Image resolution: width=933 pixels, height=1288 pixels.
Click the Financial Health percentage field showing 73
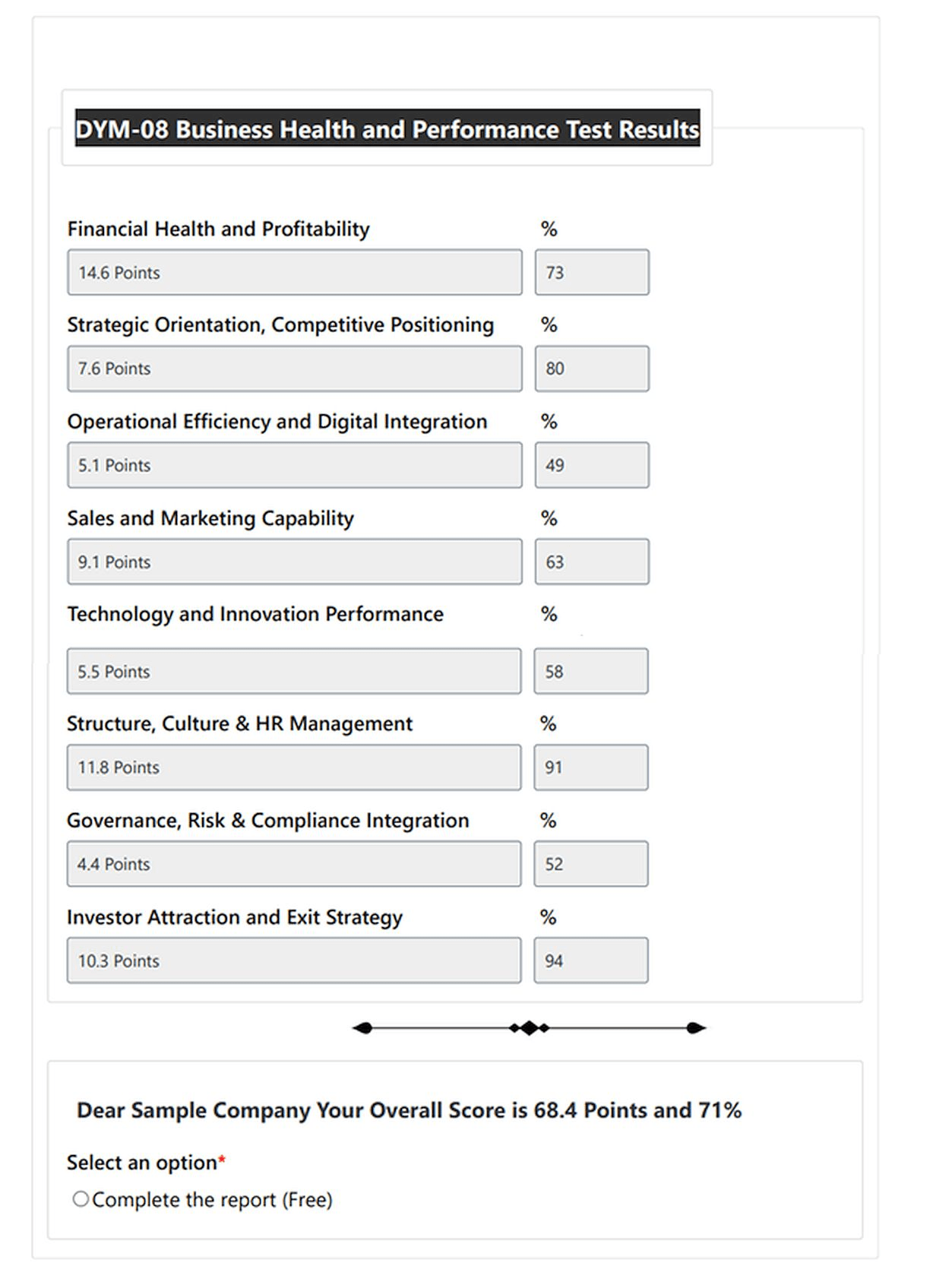pos(592,272)
